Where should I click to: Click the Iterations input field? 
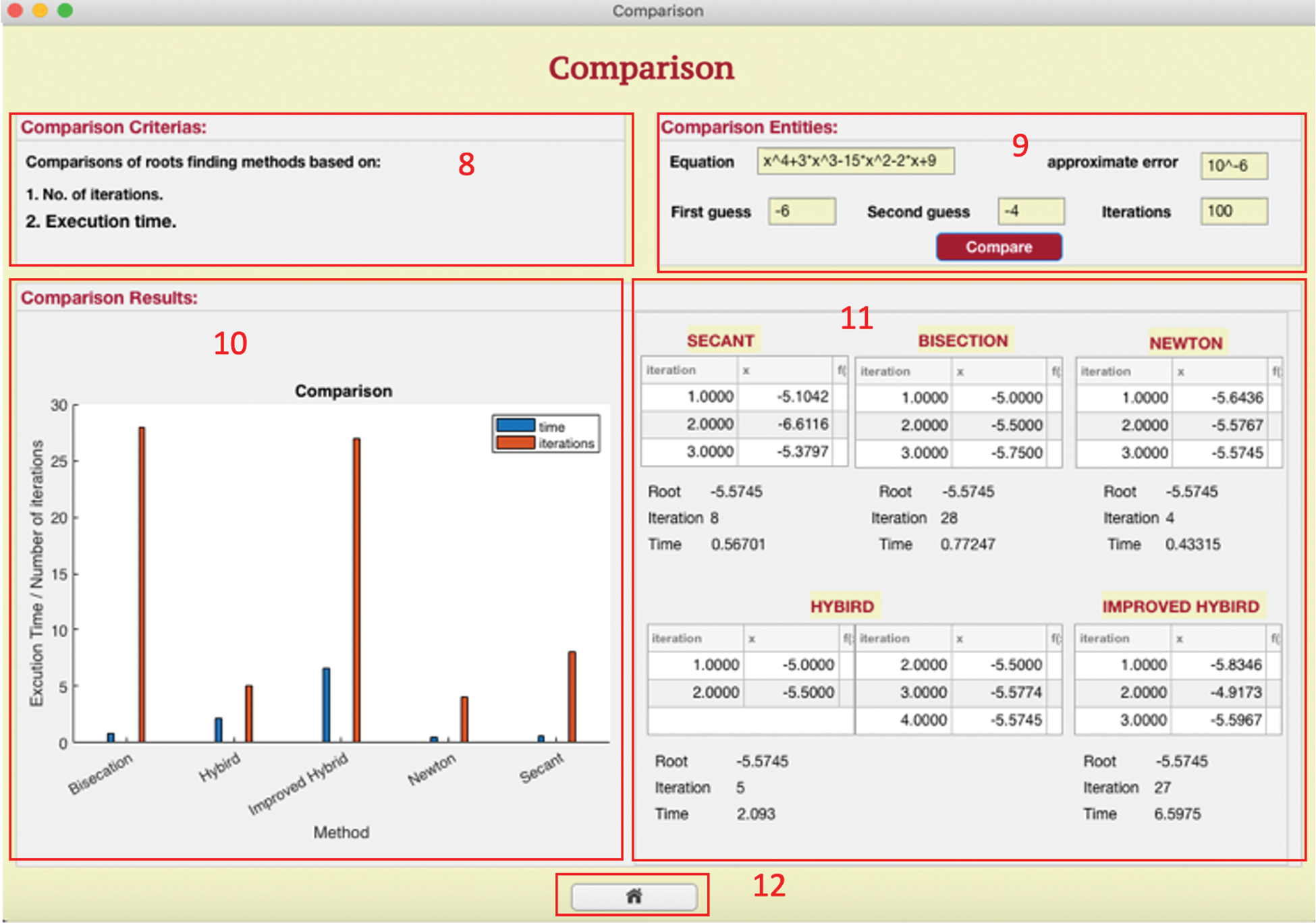coord(1233,212)
